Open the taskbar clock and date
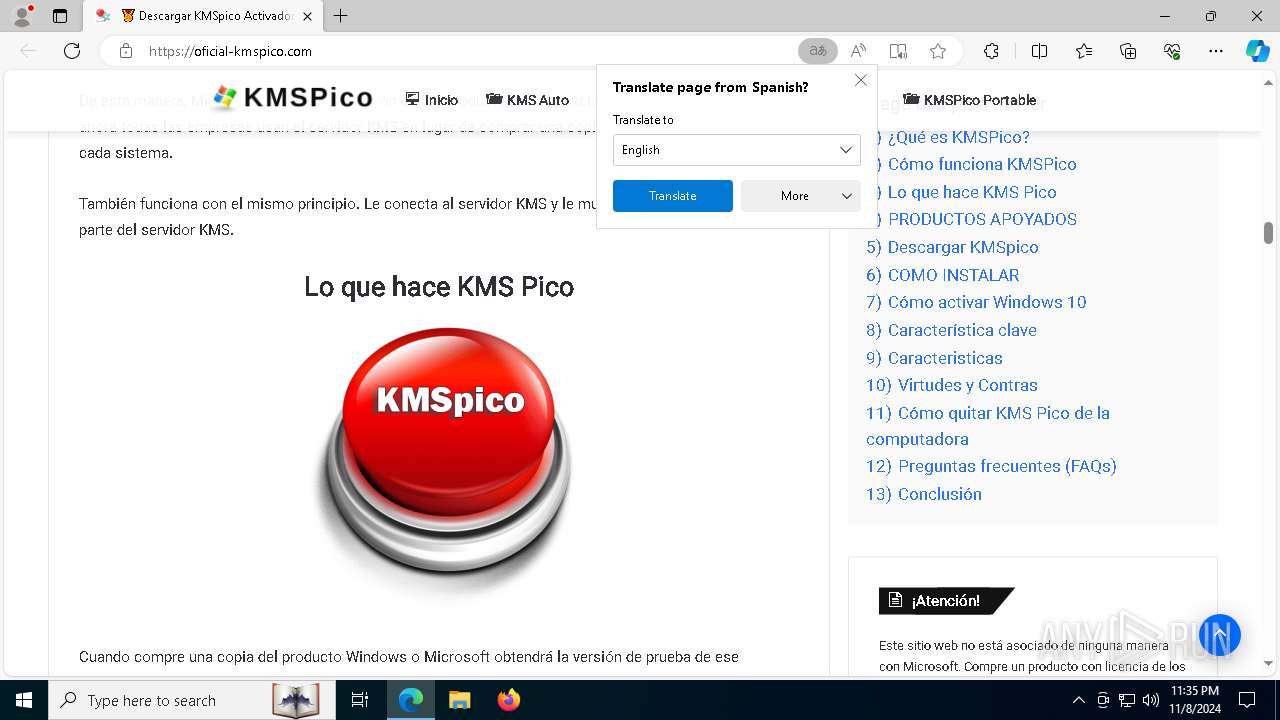Image resolution: width=1280 pixels, height=720 pixels. coord(1194,700)
